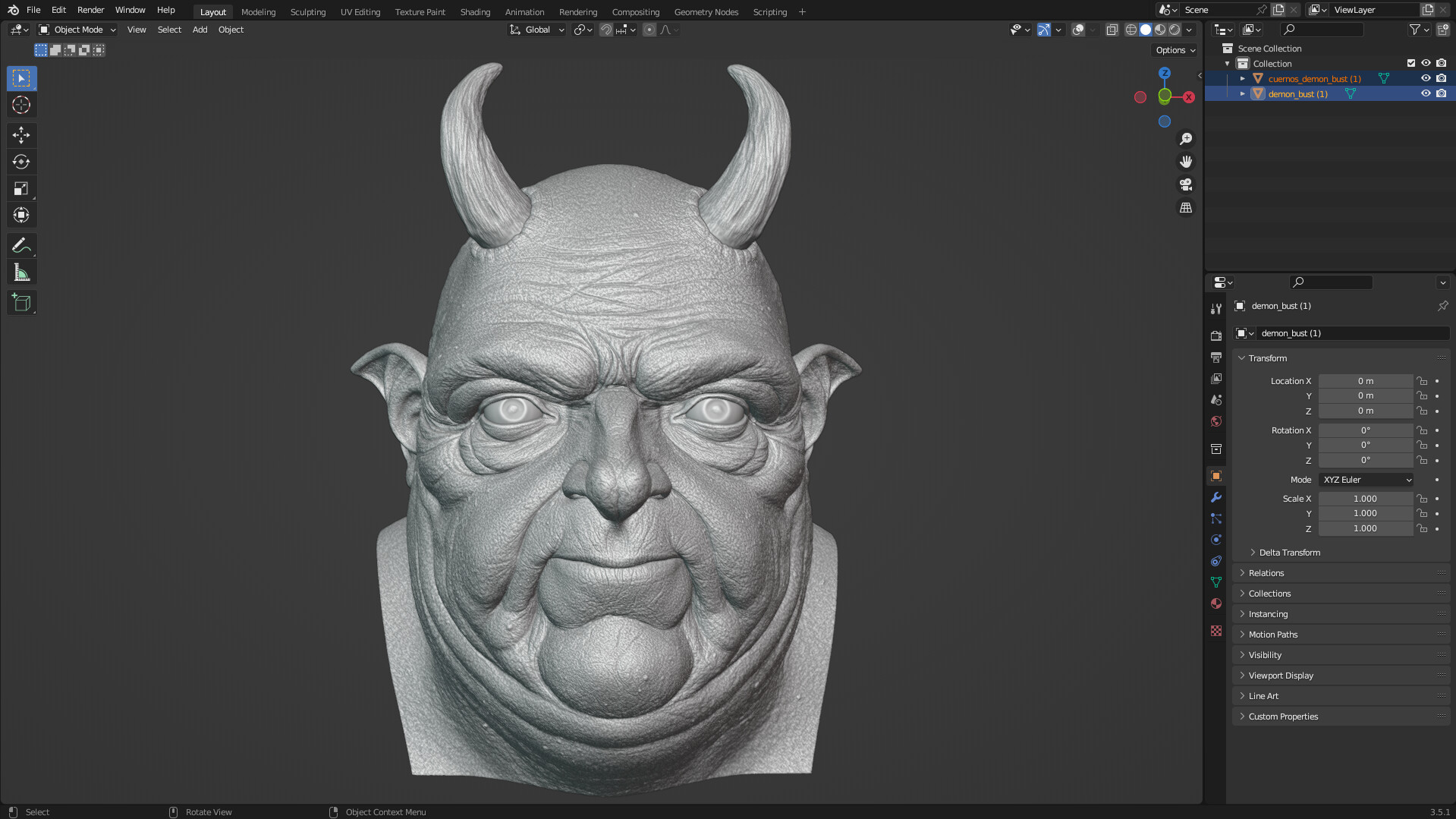Switch viewport to Wireframe shading
This screenshot has height=819, width=1456.
point(1131,30)
